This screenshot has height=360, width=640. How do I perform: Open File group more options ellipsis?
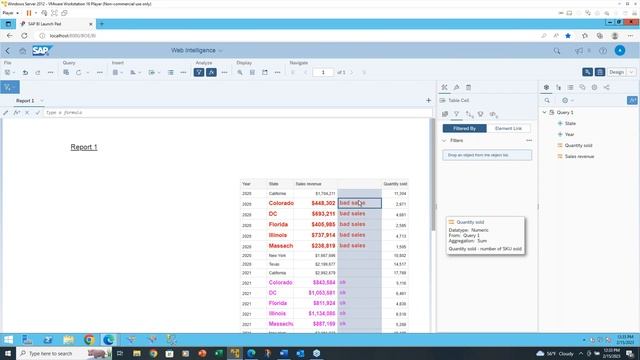[x=51, y=73]
